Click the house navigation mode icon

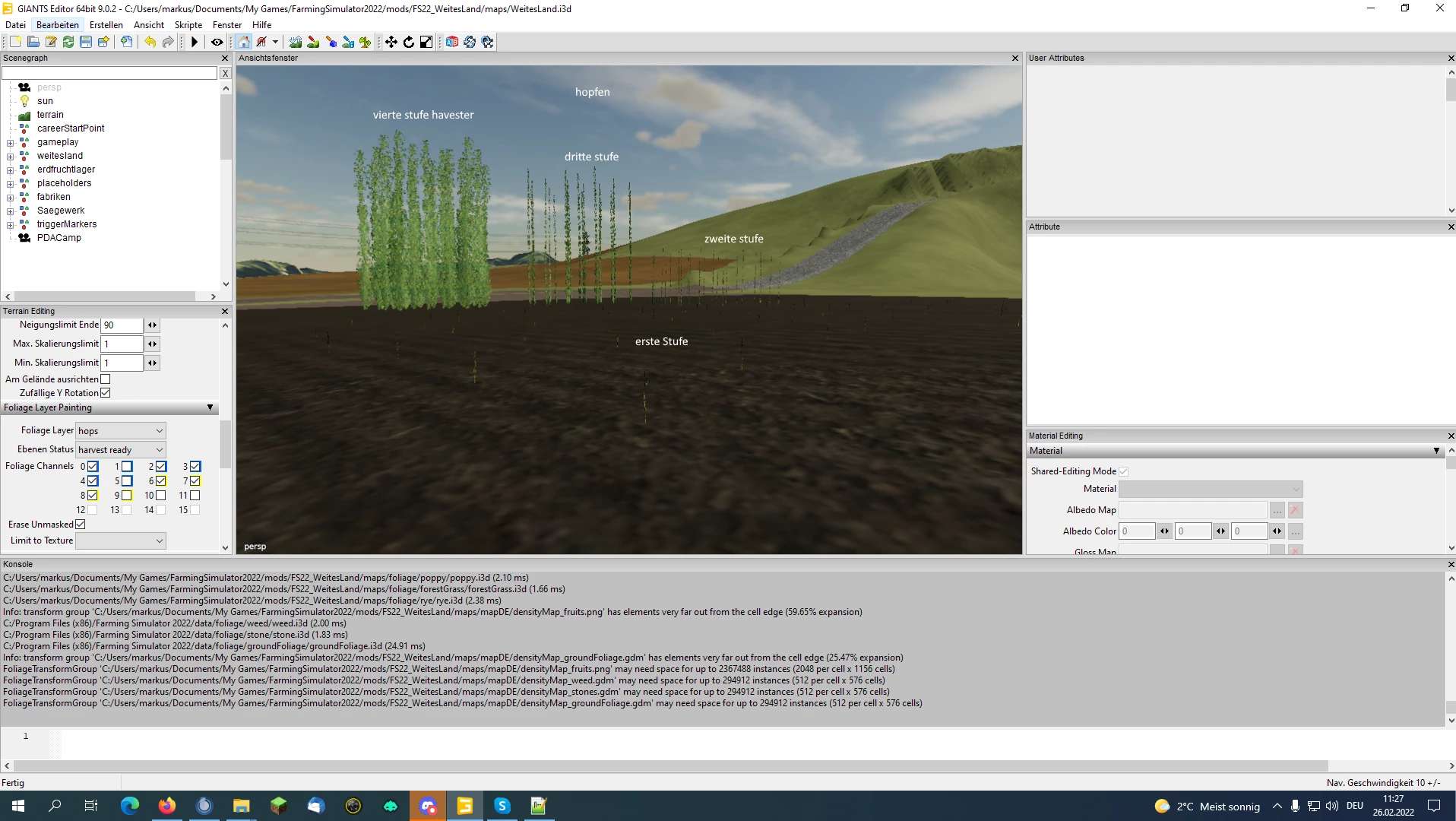click(x=244, y=43)
